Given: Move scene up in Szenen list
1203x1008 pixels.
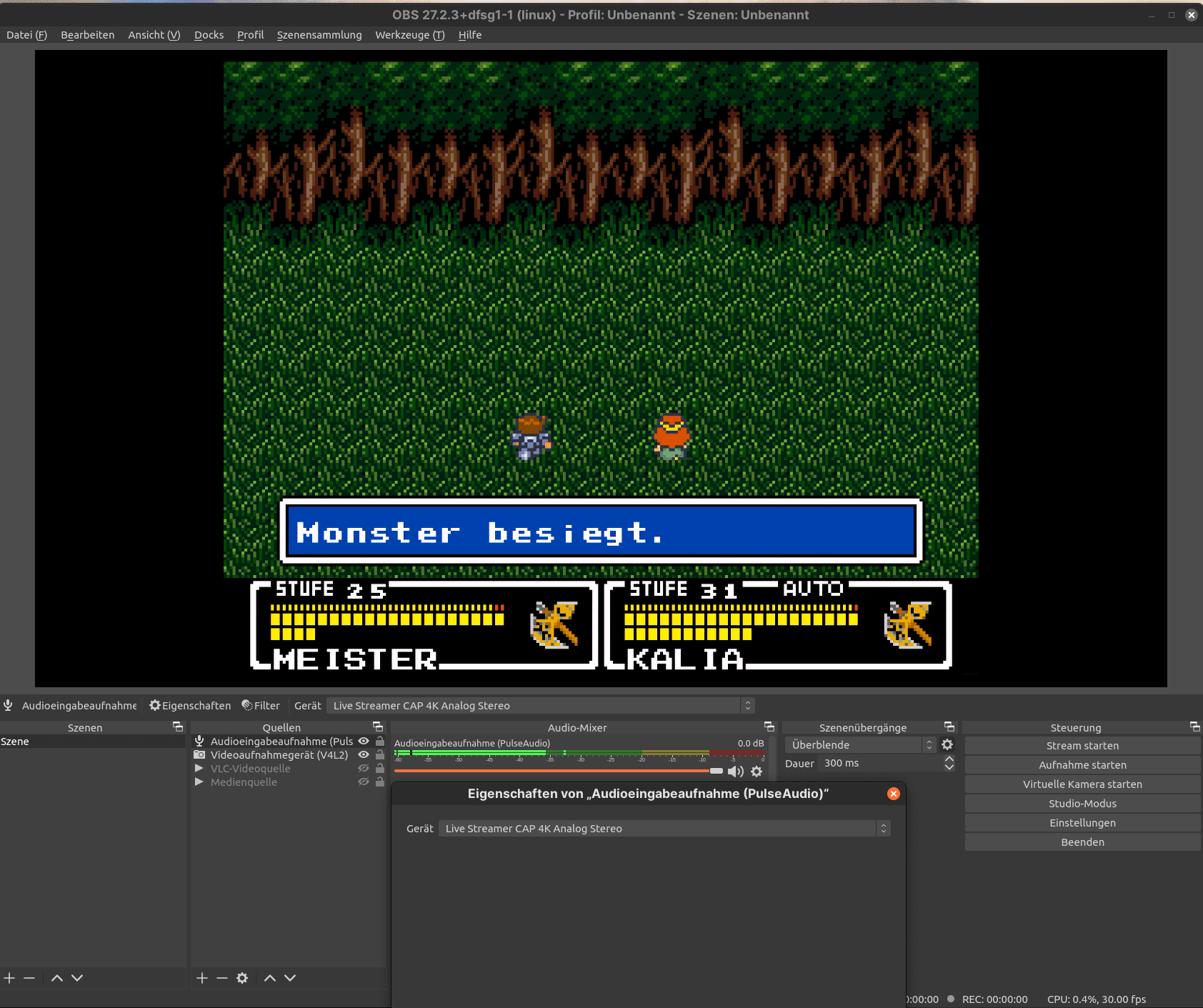Looking at the screenshot, I should click(57, 978).
